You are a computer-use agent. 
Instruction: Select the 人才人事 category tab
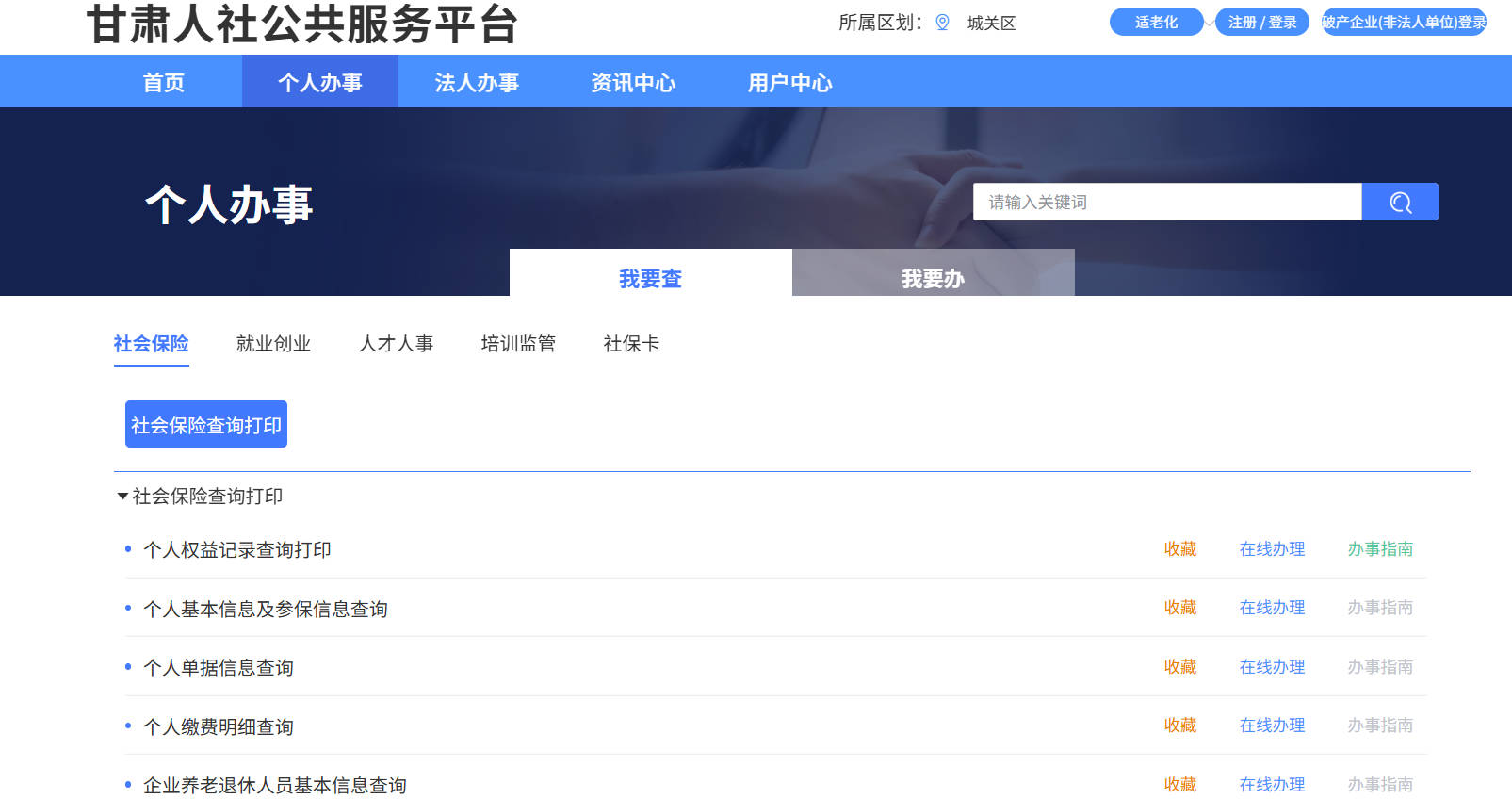(x=397, y=344)
